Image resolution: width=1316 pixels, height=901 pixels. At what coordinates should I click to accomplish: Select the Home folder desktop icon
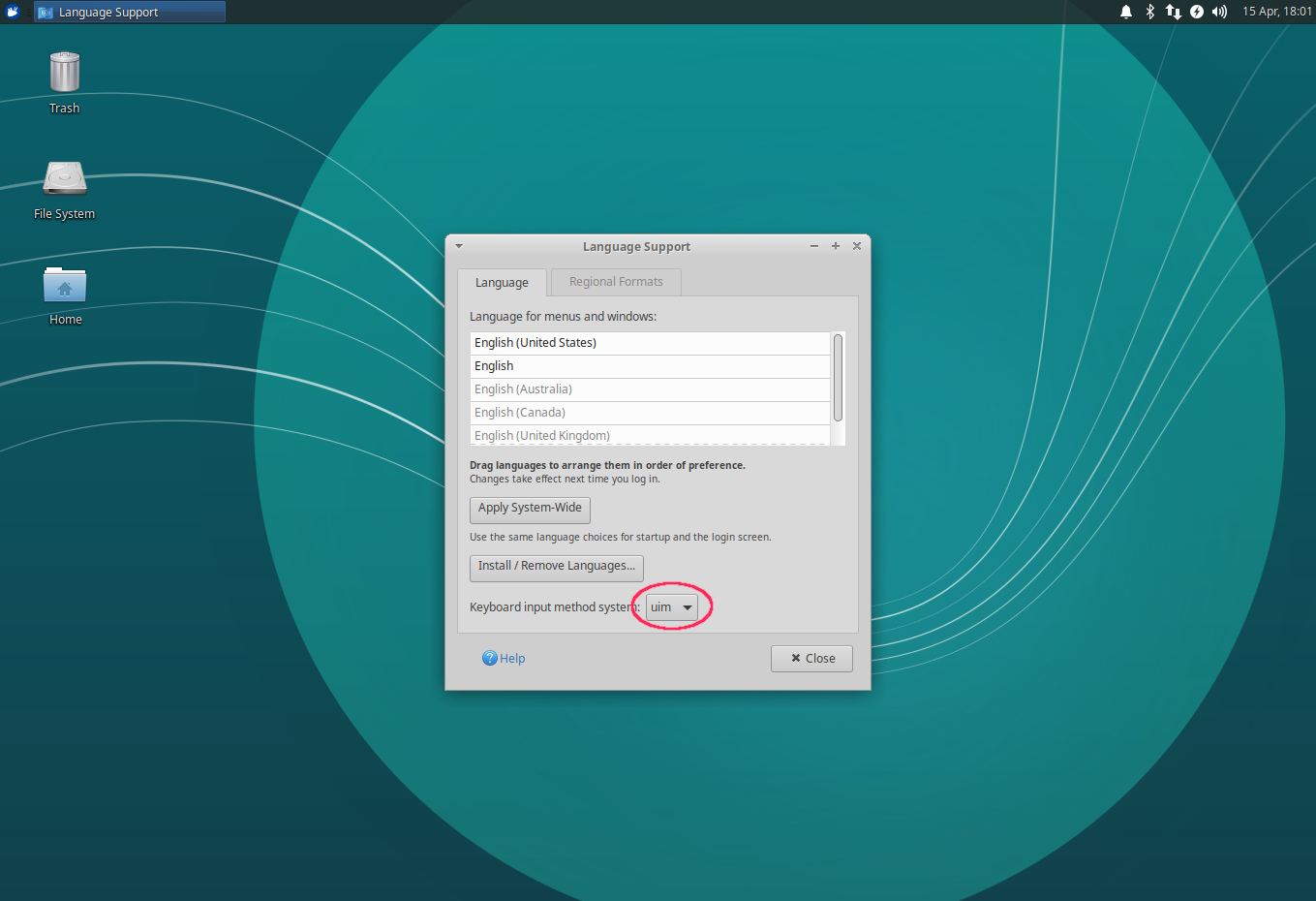pyautogui.click(x=65, y=295)
